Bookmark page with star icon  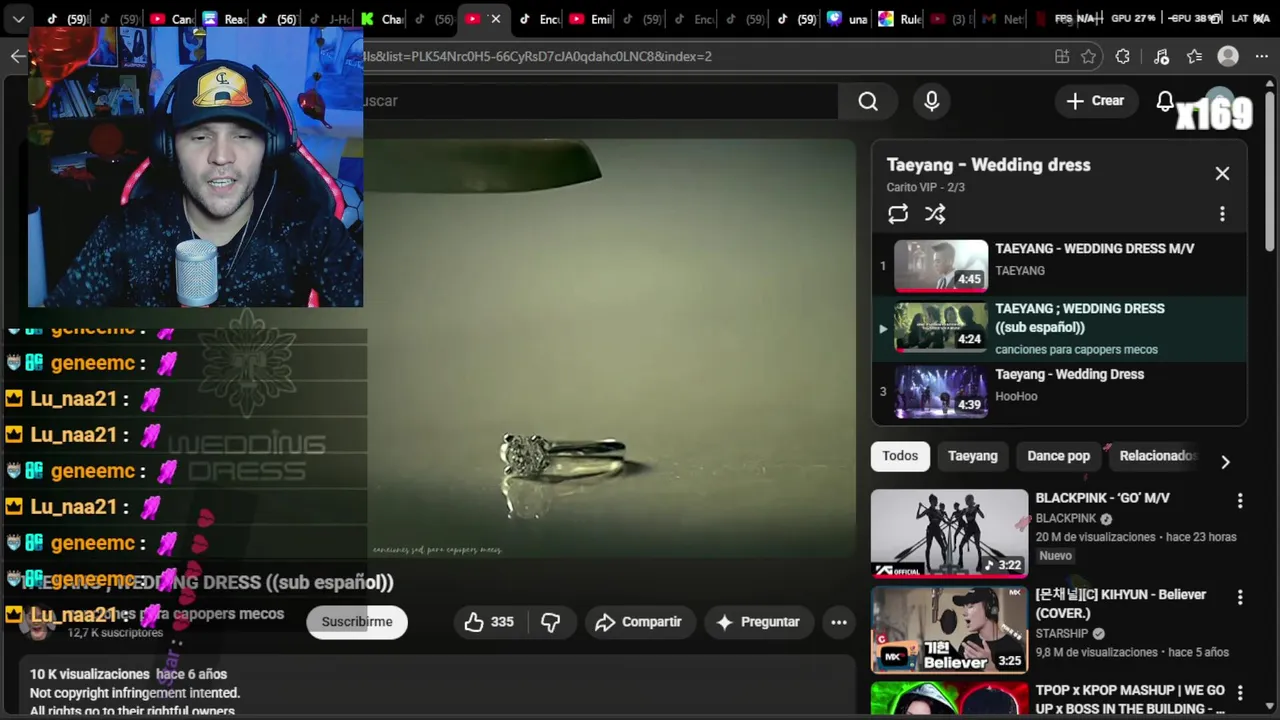click(x=1089, y=57)
